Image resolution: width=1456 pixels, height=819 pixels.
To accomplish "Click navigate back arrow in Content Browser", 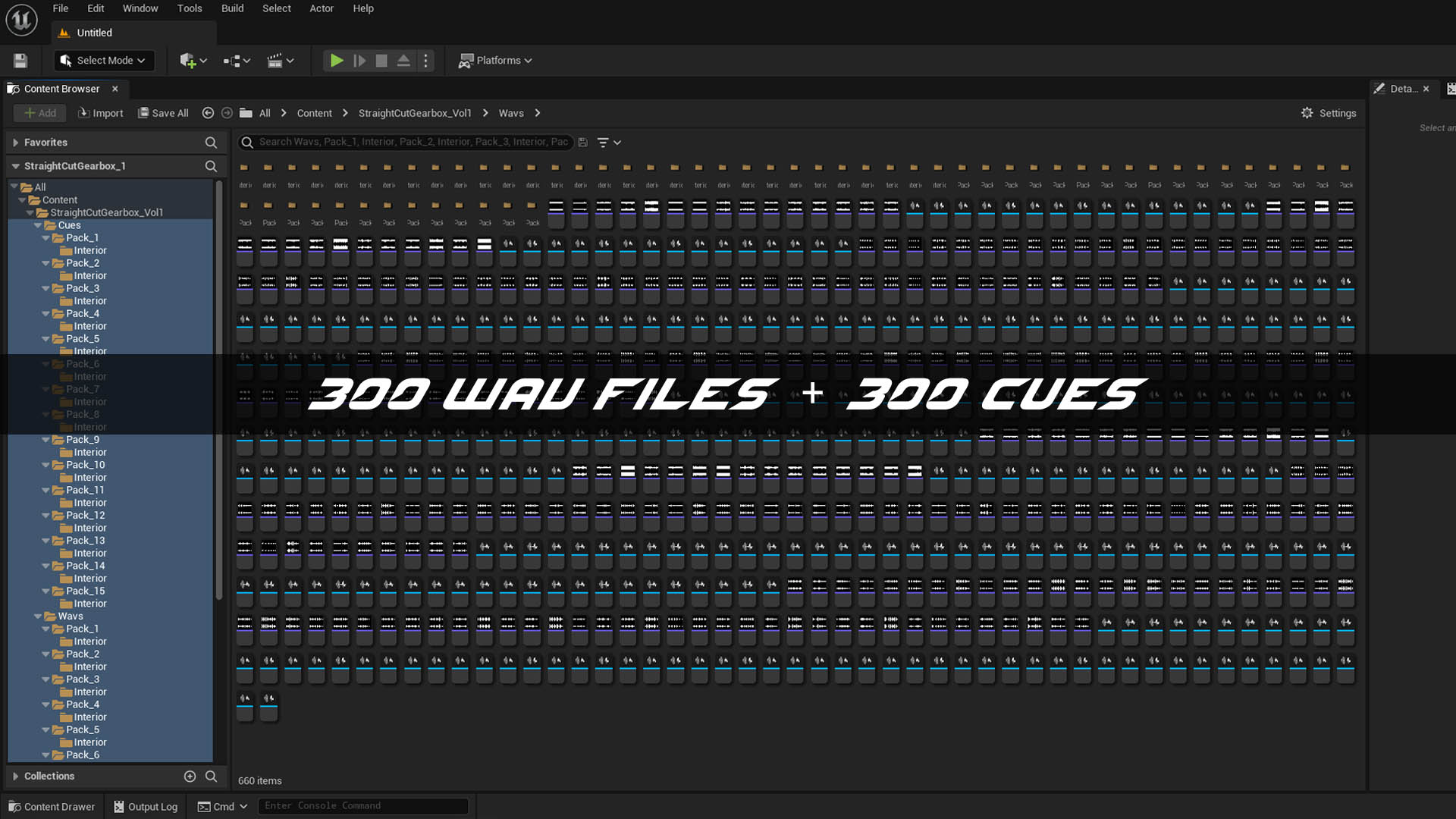I will (x=208, y=113).
